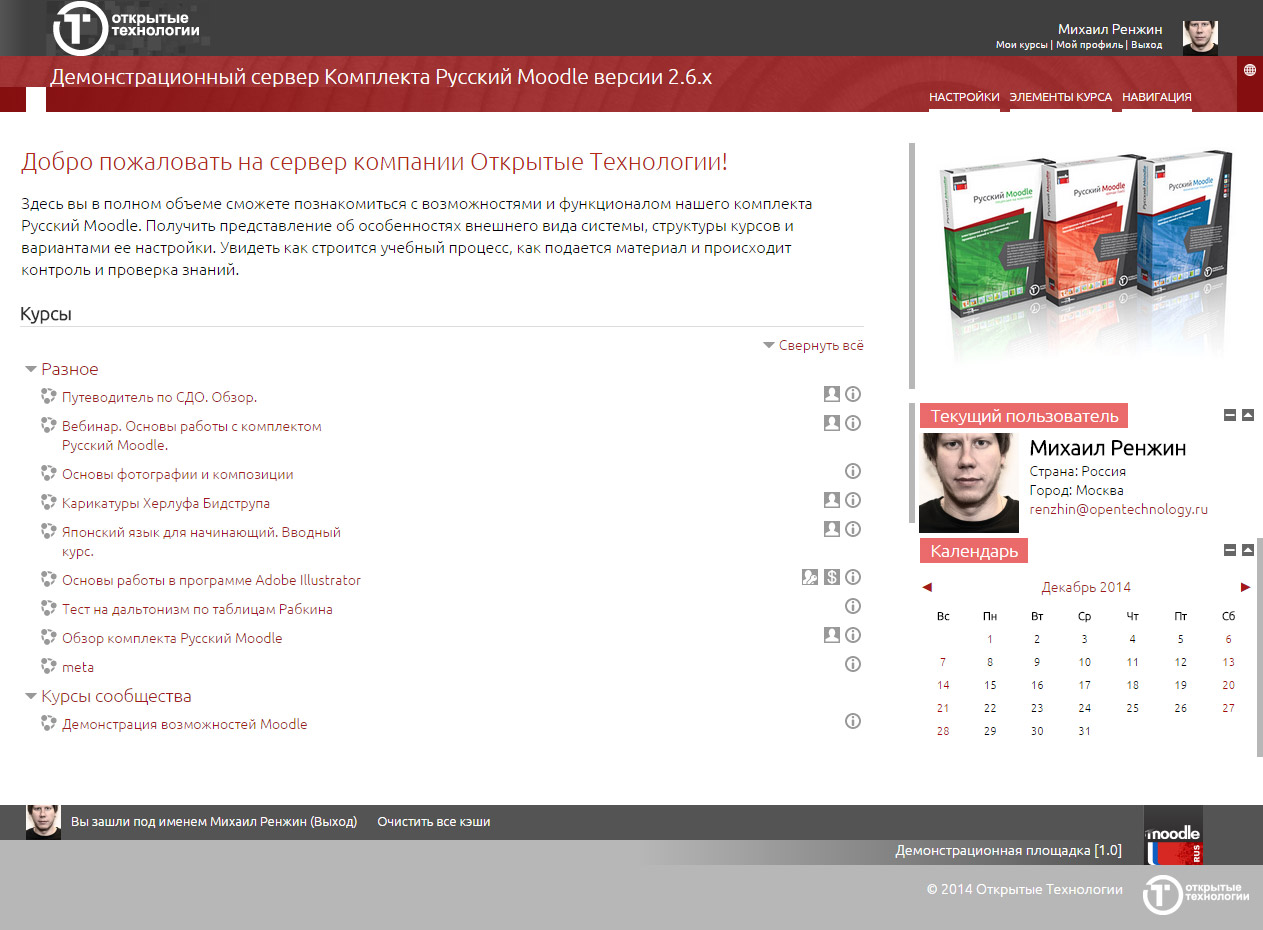Open info icon for Вебинар course
The height and width of the screenshot is (930, 1263).
[x=853, y=423]
